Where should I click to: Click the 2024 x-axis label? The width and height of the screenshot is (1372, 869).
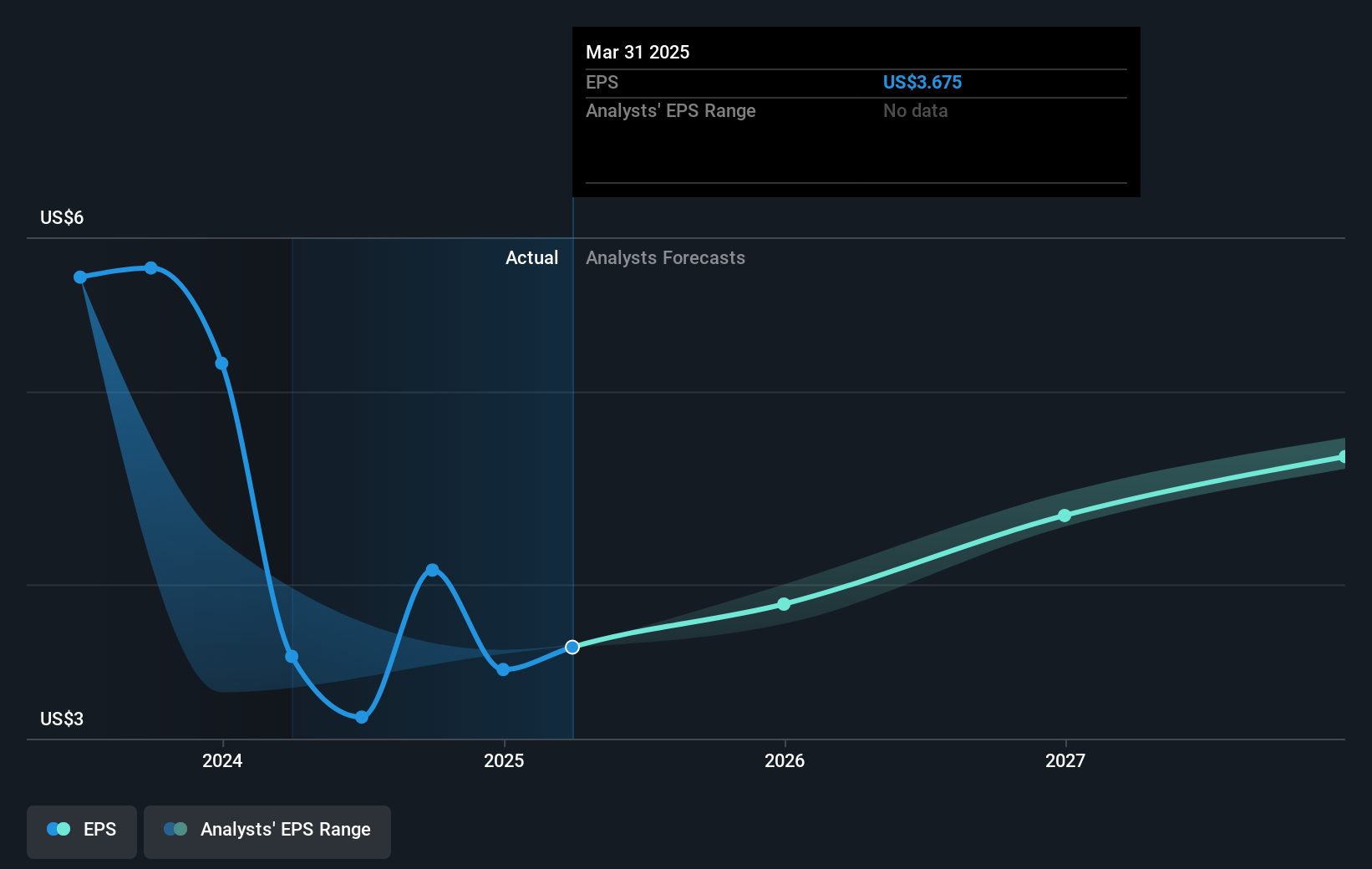point(222,760)
